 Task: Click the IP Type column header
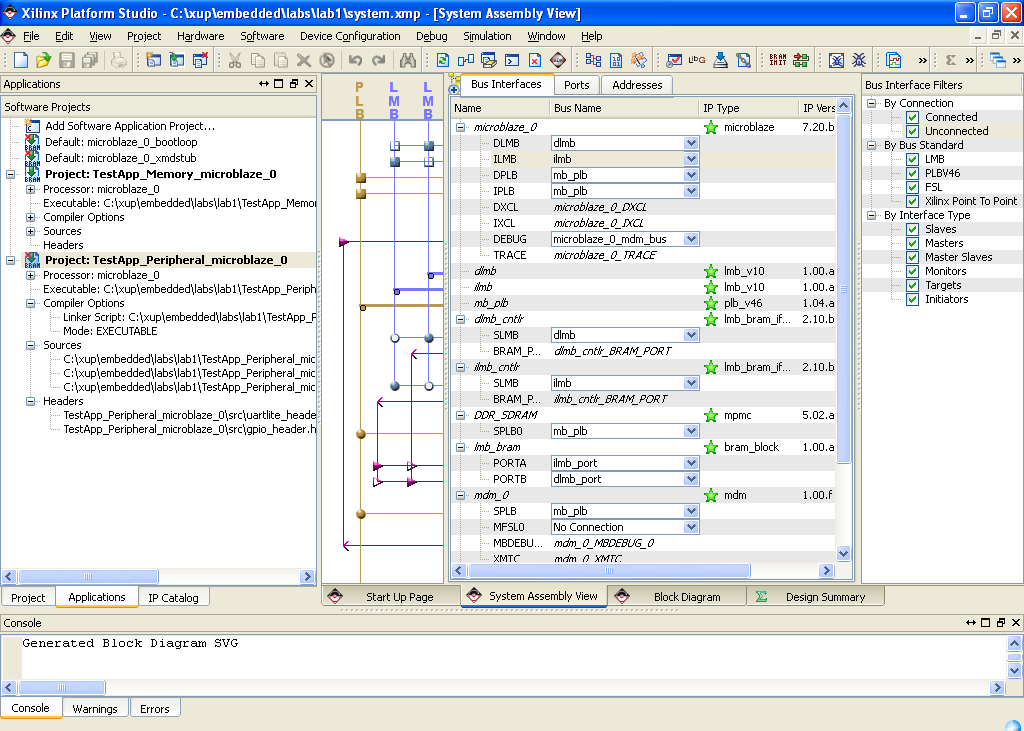coord(748,108)
